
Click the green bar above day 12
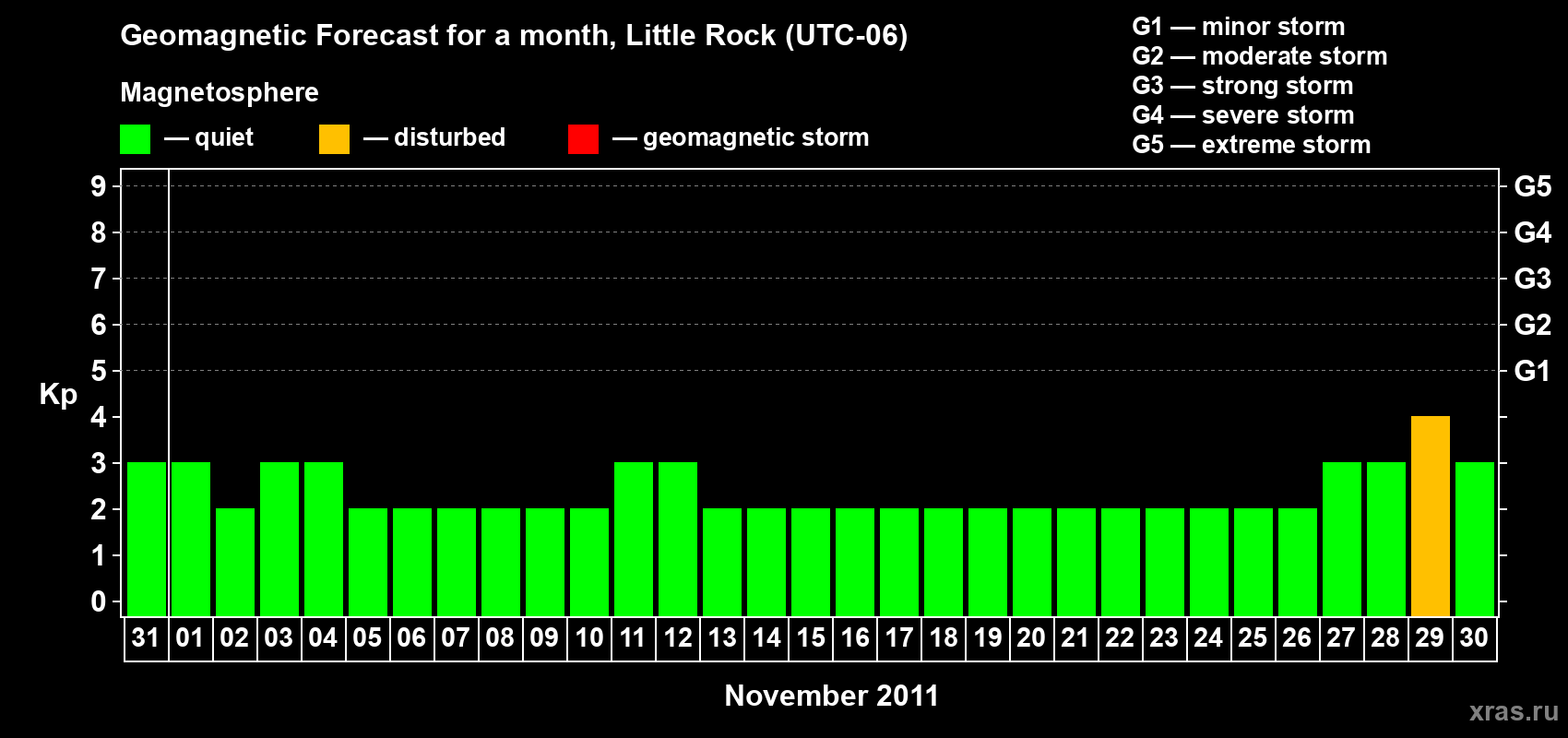point(678,539)
